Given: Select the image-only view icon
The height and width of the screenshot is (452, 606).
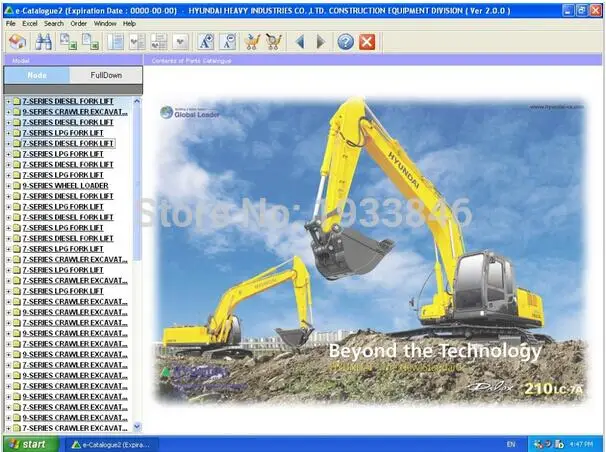Looking at the screenshot, I should tap(180, 42).
